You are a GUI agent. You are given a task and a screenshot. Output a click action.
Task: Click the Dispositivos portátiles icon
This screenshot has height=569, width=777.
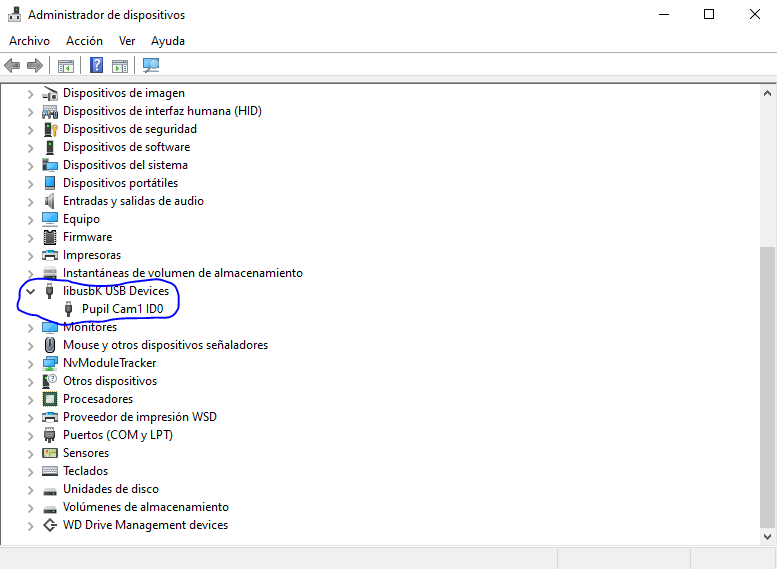(x=50, y=183)
